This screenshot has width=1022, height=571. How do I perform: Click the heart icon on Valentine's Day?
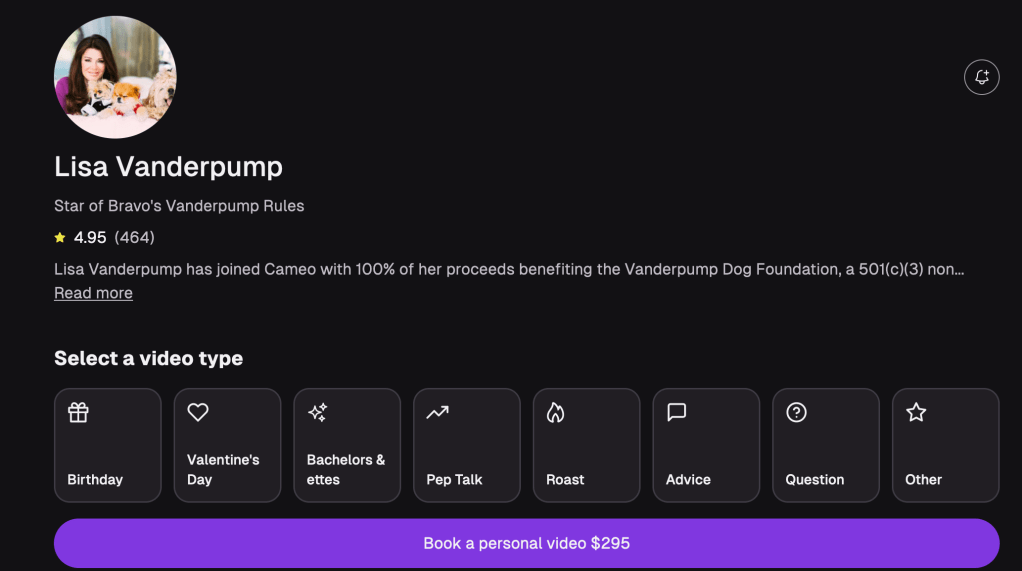(198, 412)
